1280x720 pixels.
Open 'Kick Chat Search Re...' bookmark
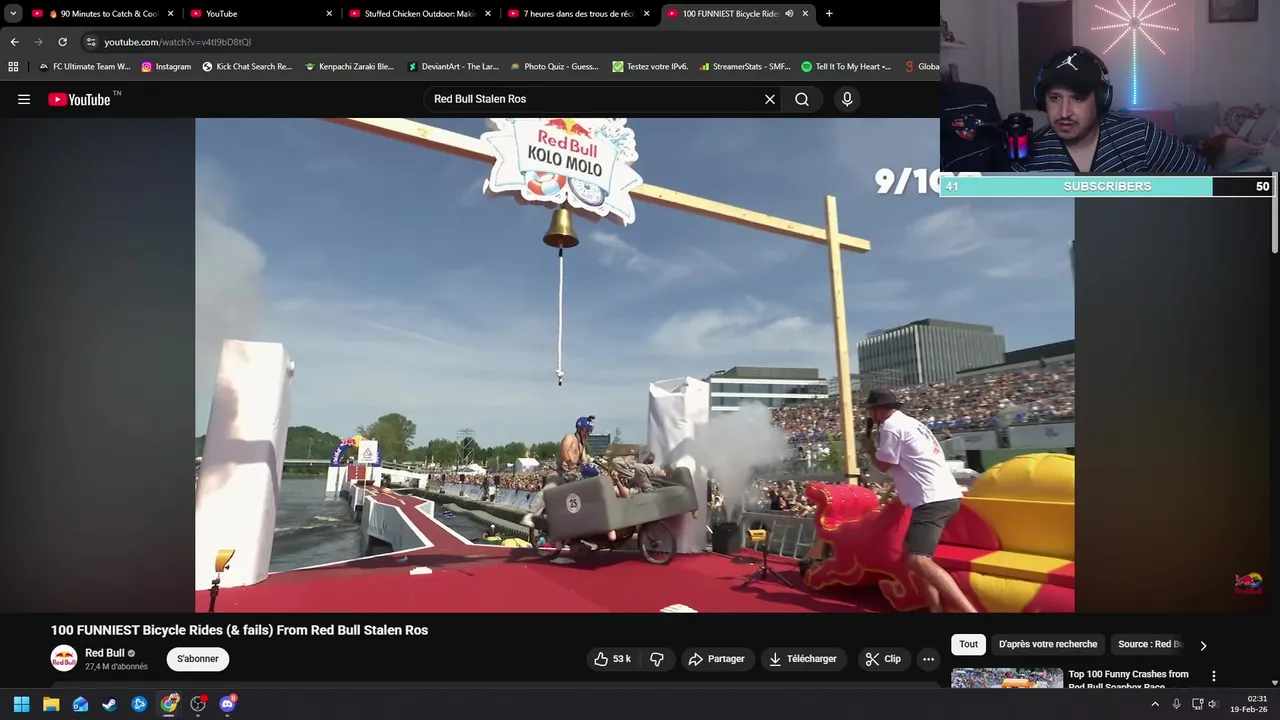(247, 66)
